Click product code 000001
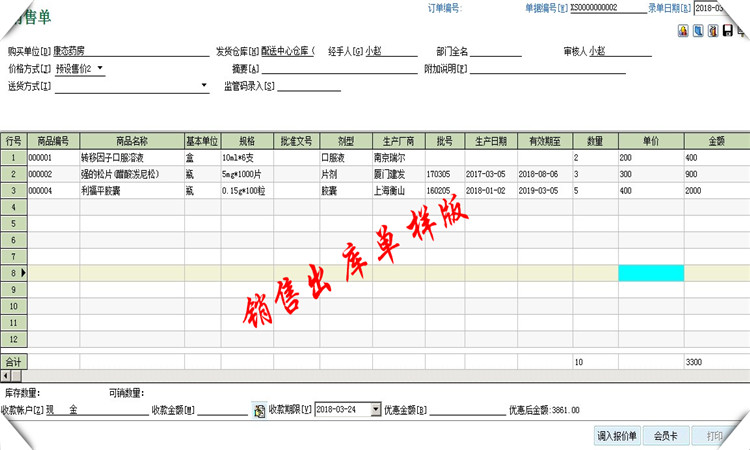Screen dimensions: 750x450 coord(40,158)
